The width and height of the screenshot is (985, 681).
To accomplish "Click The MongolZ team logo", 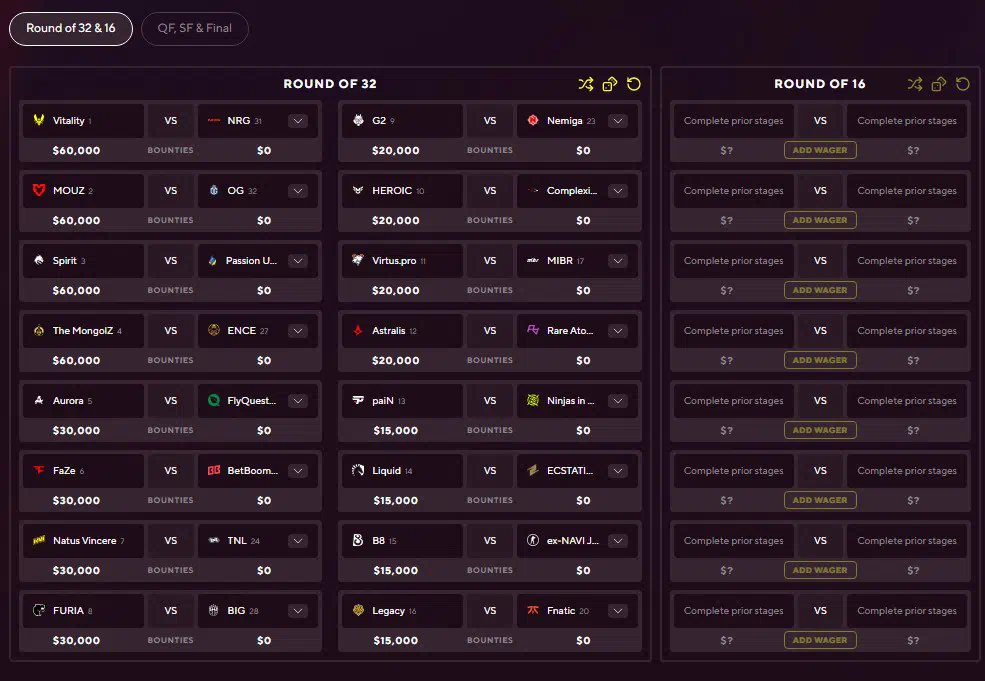I will tap(39, 330).
